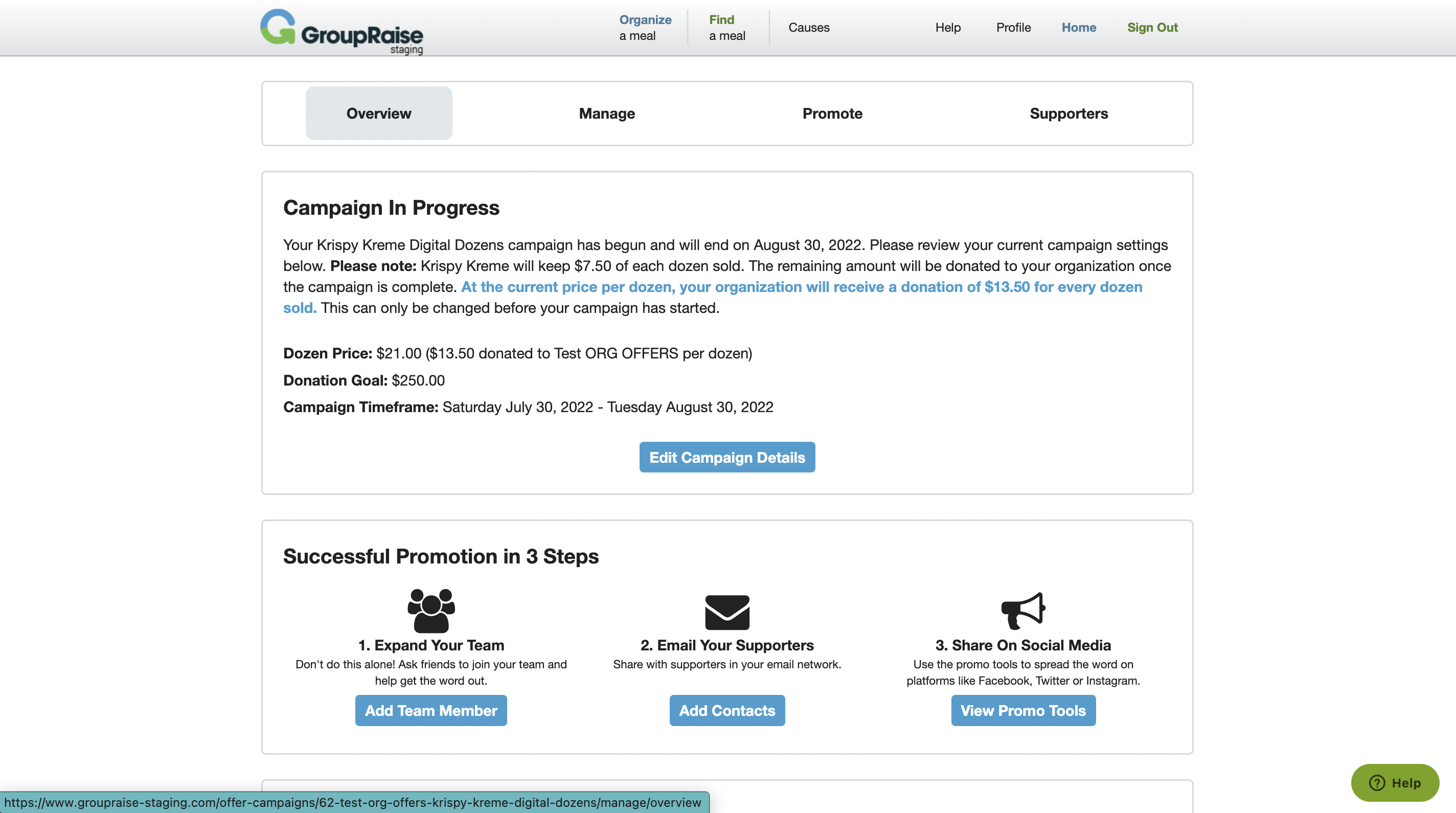Open the Supporters tab
This screenshot has height=813, width=1456.
[1069, 113]
